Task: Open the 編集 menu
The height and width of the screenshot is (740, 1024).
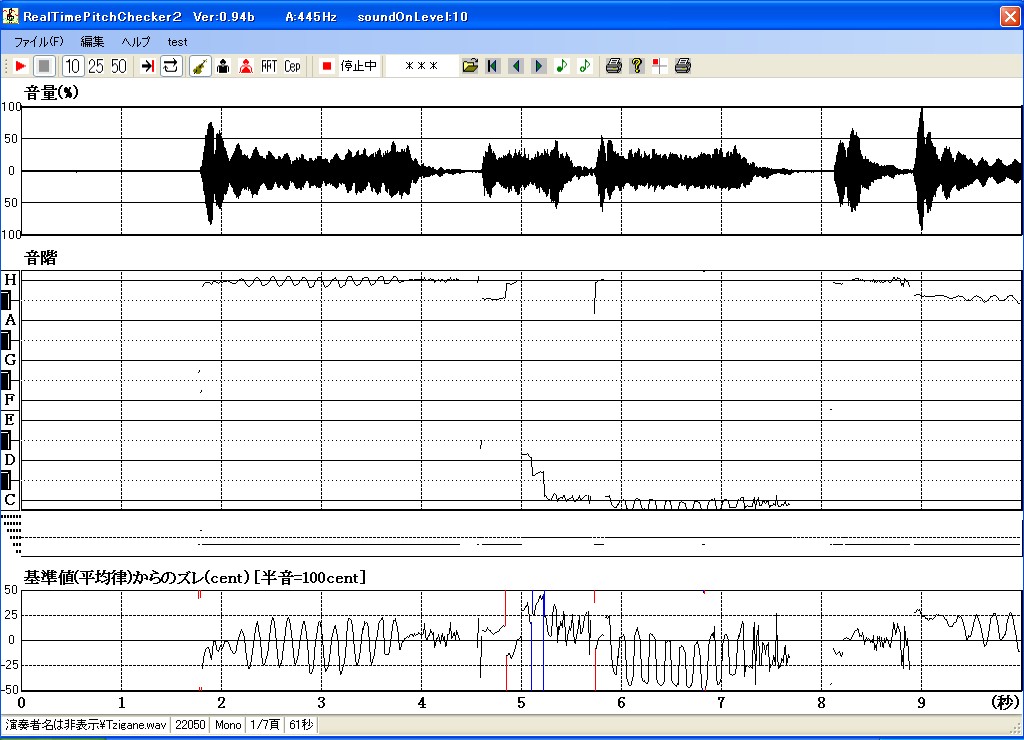Action: (92, 42)
